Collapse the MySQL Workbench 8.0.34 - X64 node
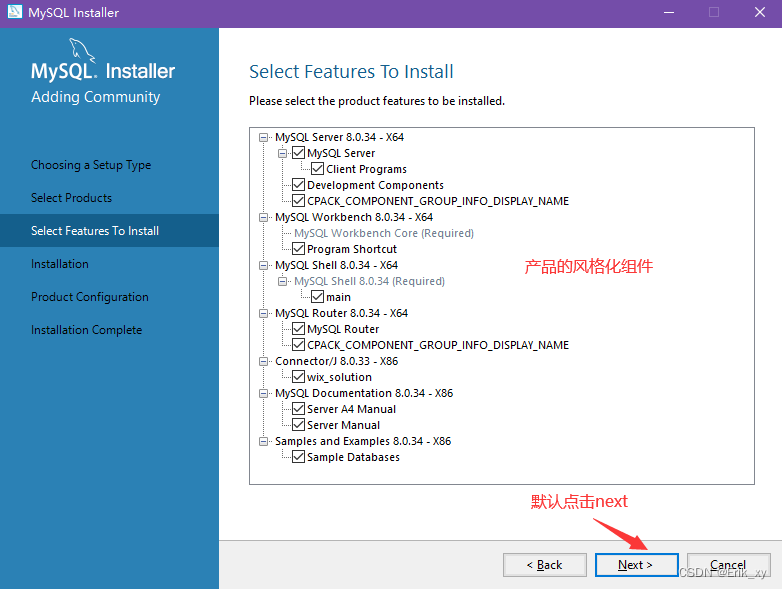782x589 pixels. pos(263,217)
